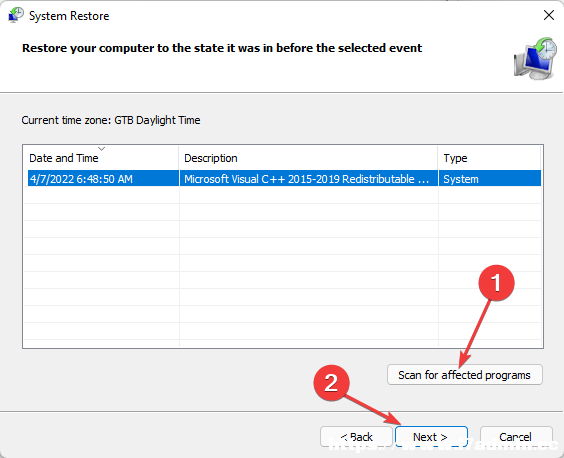This screenshot has height=458, width=564.
Task: Go to previous step with Back button
Action: pyautogui.click(x=356, y=437)
